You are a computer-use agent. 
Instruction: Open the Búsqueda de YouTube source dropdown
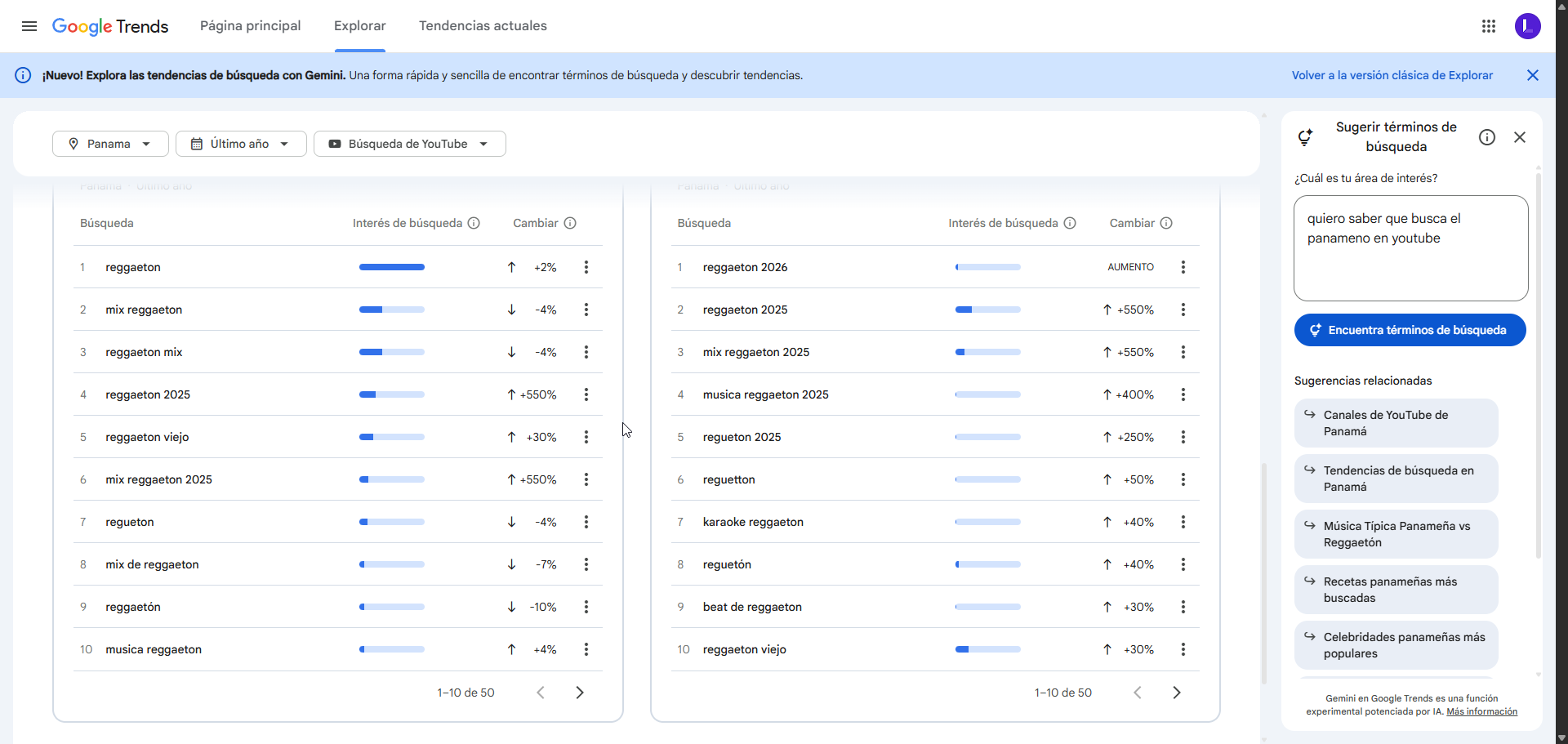[410, 144]
